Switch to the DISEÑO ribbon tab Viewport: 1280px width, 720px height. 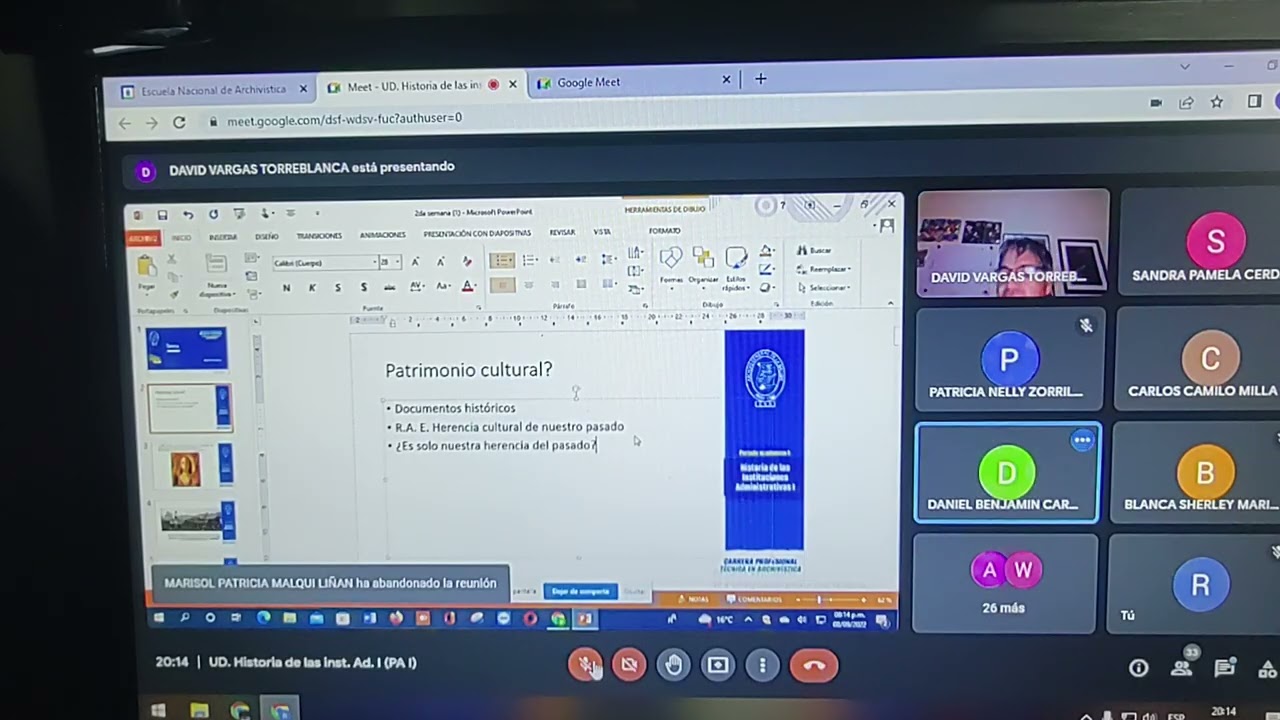pyautogui.click(x=267, y=237)
